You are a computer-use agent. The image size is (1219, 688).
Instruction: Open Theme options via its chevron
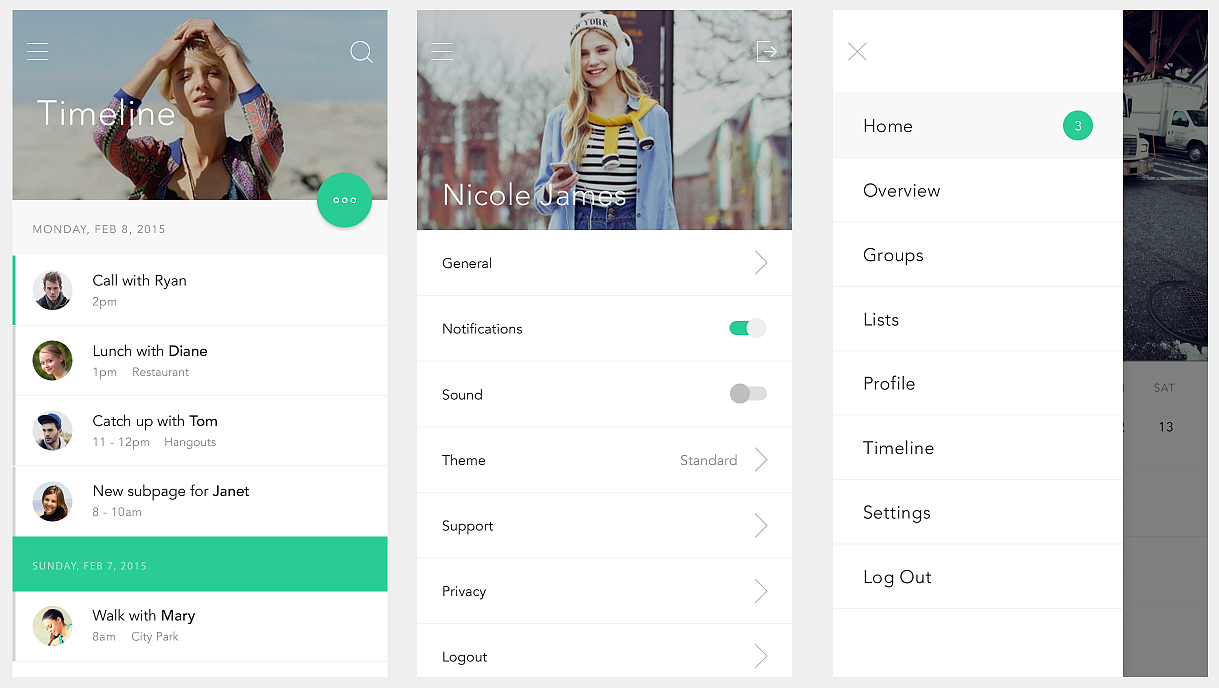[761, 460]
